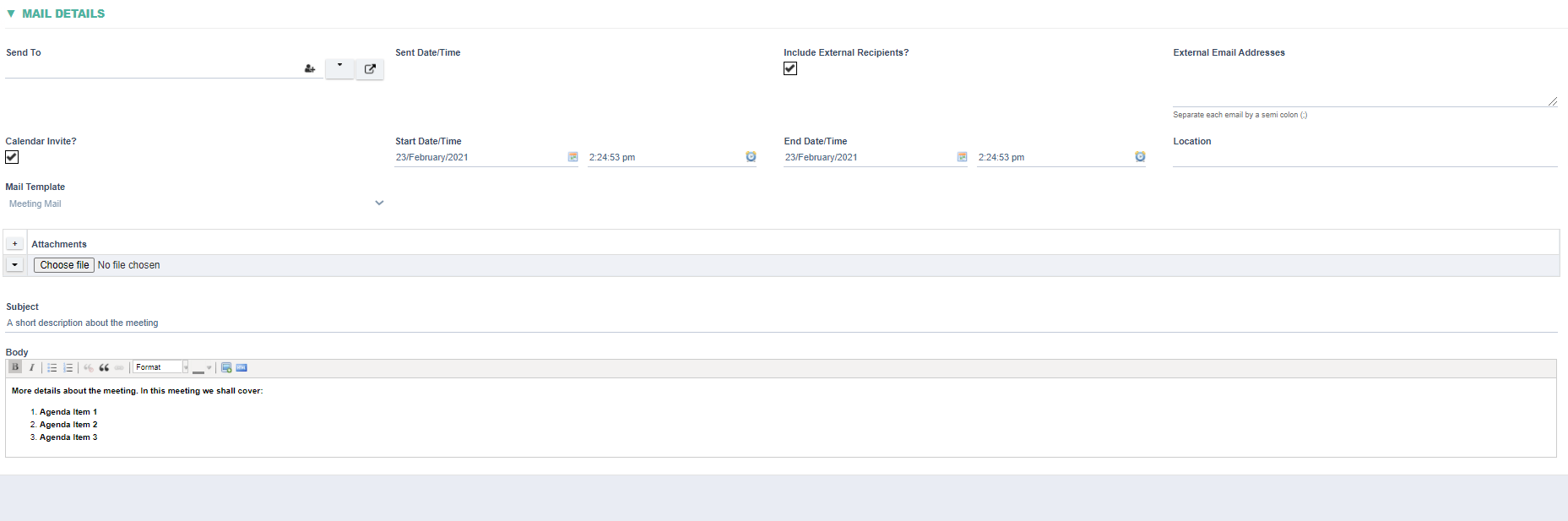Click the add-user icon in Send To
Screen dimensions: 1568x521
click(310, 69)
